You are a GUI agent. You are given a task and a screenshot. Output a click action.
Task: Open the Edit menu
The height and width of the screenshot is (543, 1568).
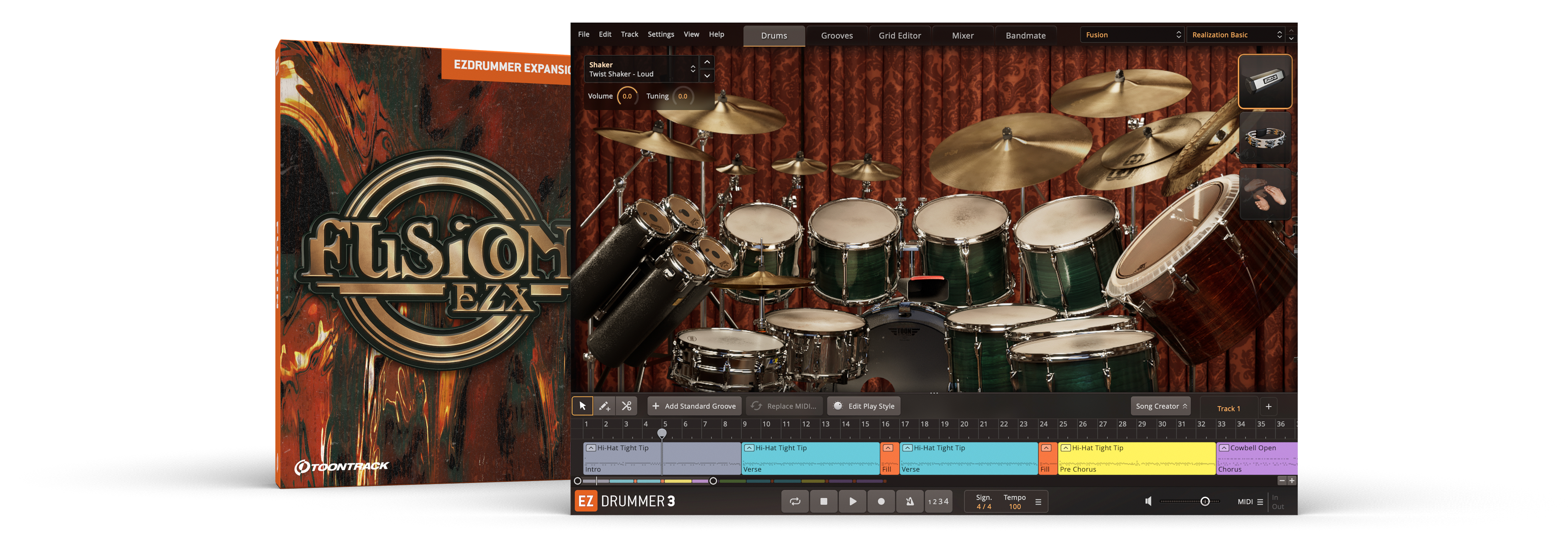pos(604,34)
